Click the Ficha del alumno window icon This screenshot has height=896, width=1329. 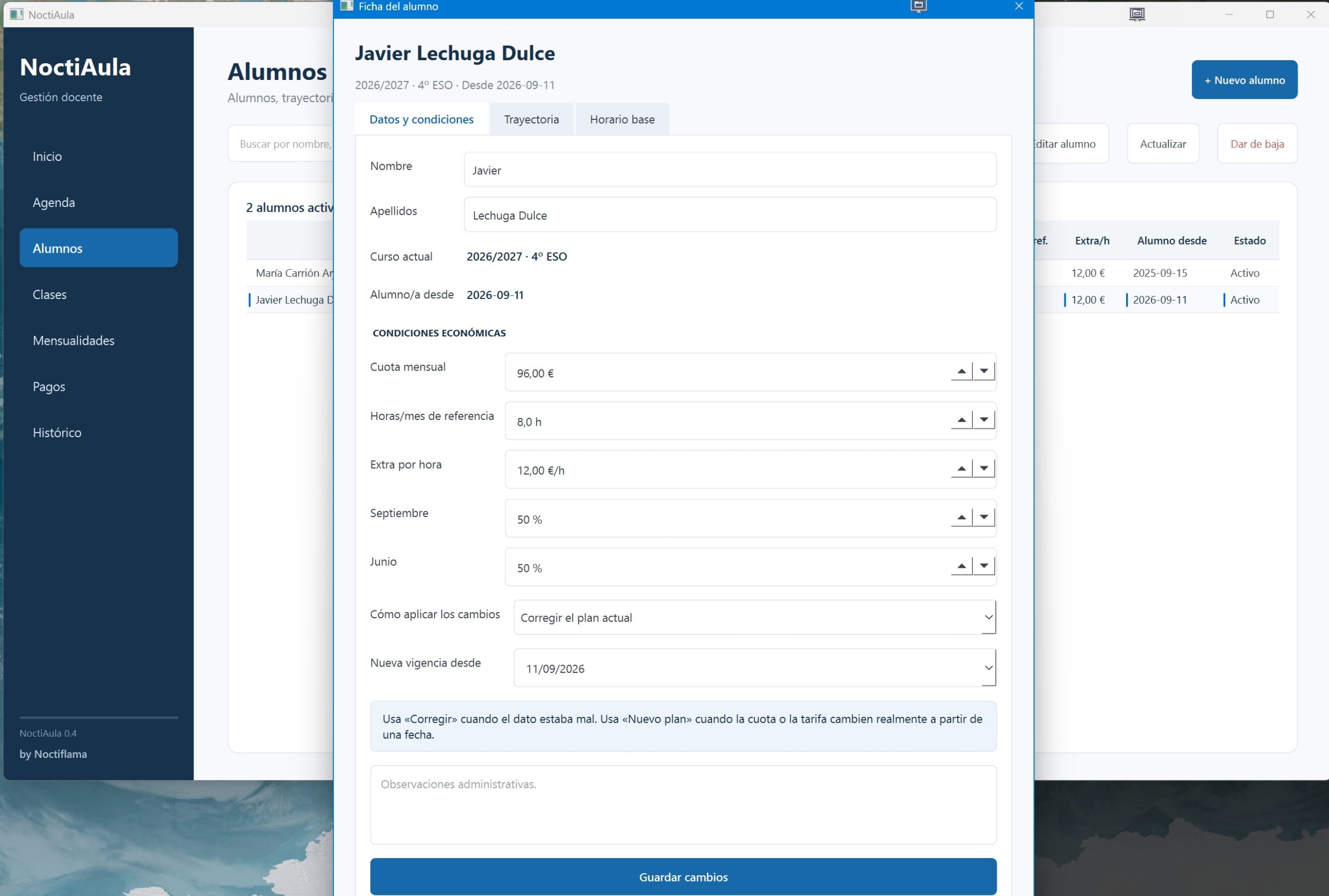coord(346,6)
